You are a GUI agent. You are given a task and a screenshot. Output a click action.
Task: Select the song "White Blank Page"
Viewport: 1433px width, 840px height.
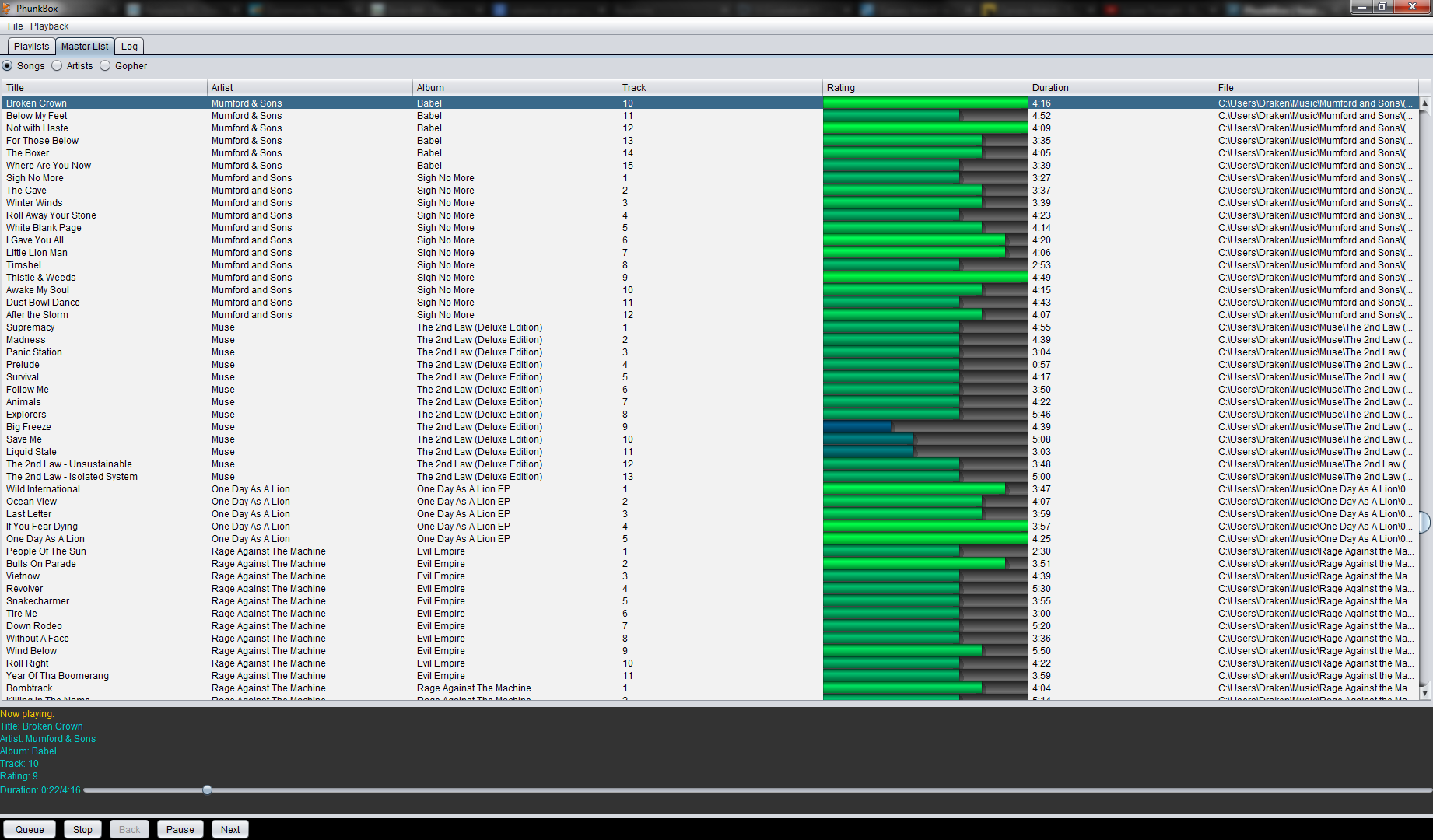[x=44, y=228]
